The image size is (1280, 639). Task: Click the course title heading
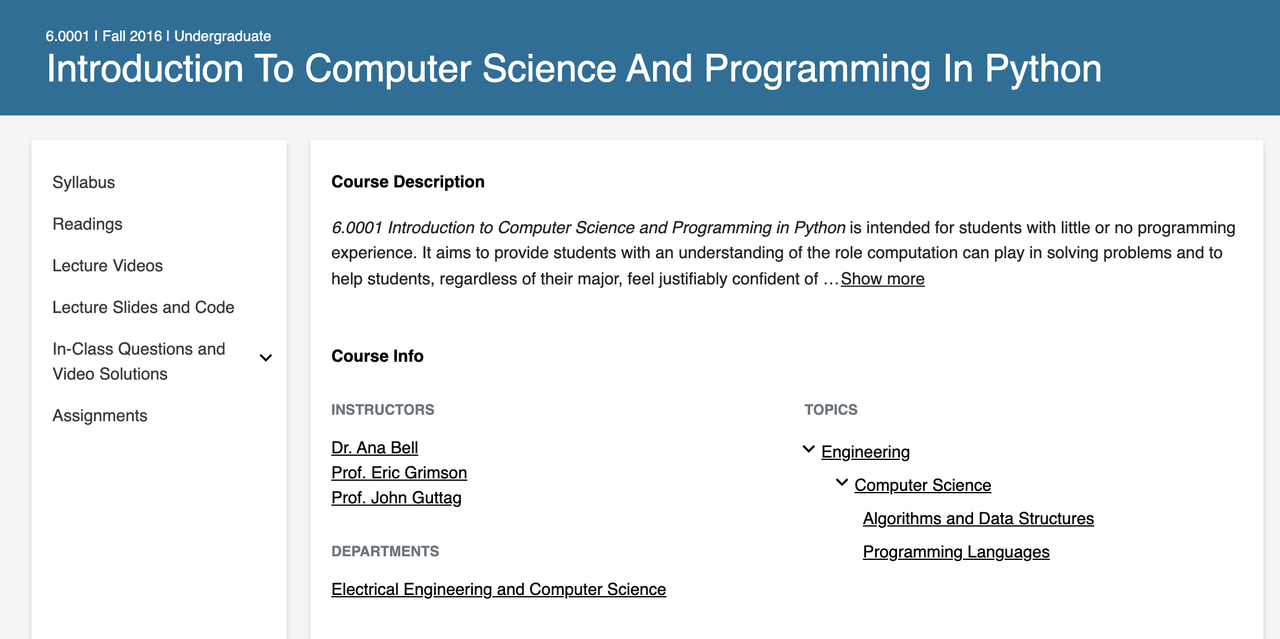[x=574, y=69]
